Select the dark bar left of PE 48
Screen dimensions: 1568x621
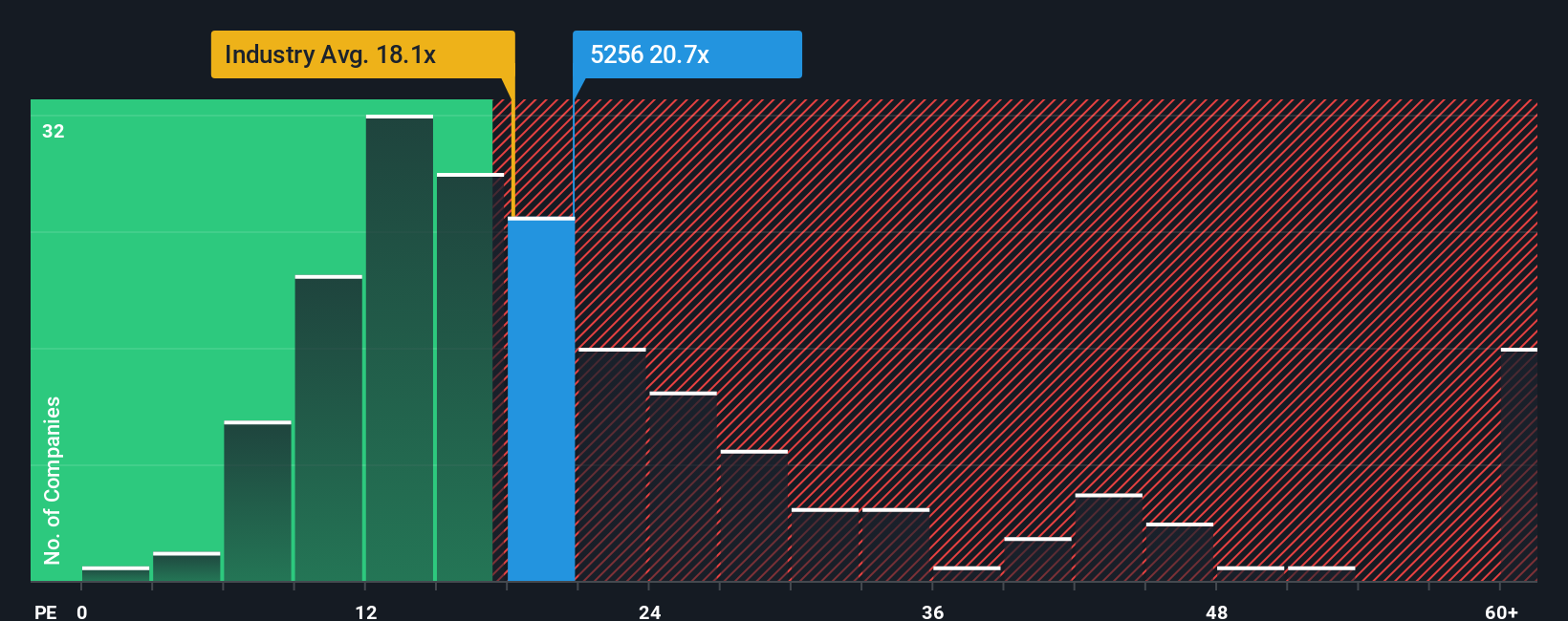point(1180,552)
